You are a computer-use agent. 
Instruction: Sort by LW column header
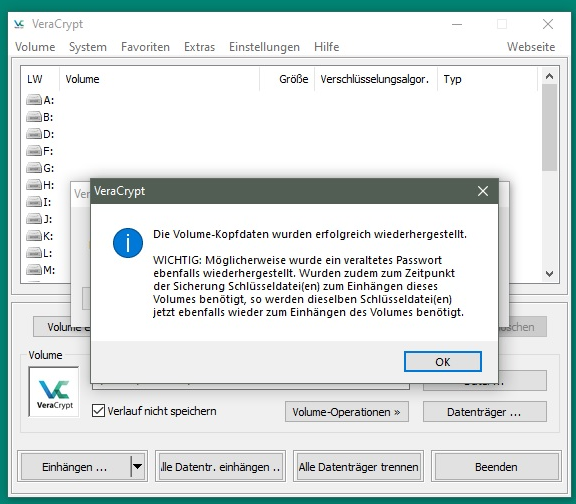click(x=40, y=79)
